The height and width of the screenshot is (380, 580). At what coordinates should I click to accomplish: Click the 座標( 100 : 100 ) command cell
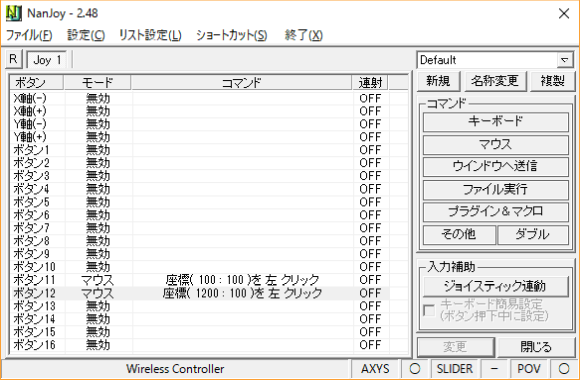click(242, 280)
